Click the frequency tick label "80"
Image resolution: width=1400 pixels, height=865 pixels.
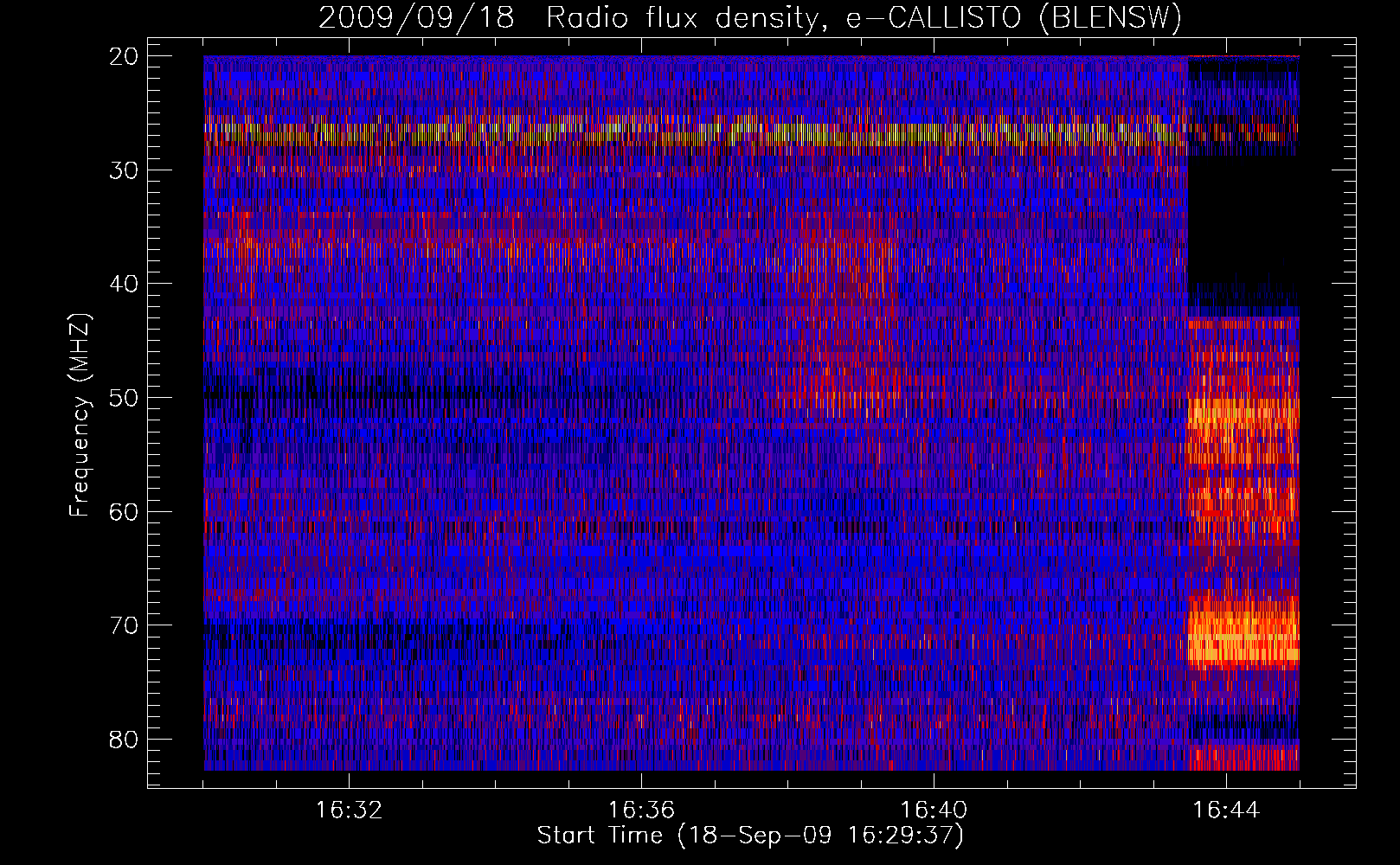(x=125, y=740)
